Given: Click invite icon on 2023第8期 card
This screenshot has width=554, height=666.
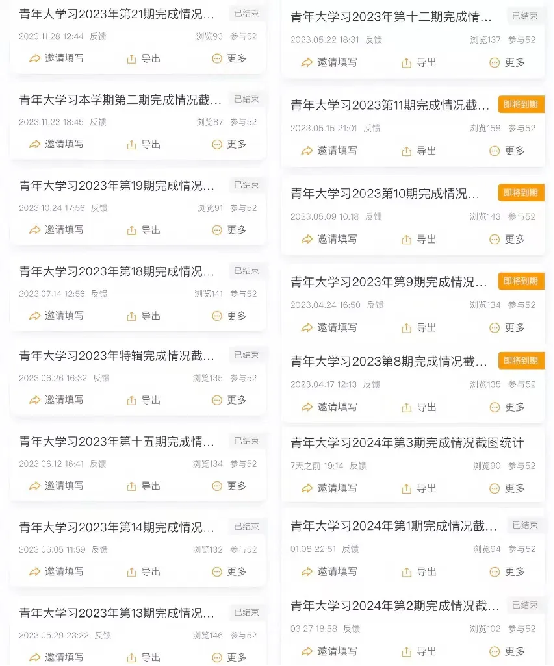Looking at the screenshot, I should click(x=307, y=407).
